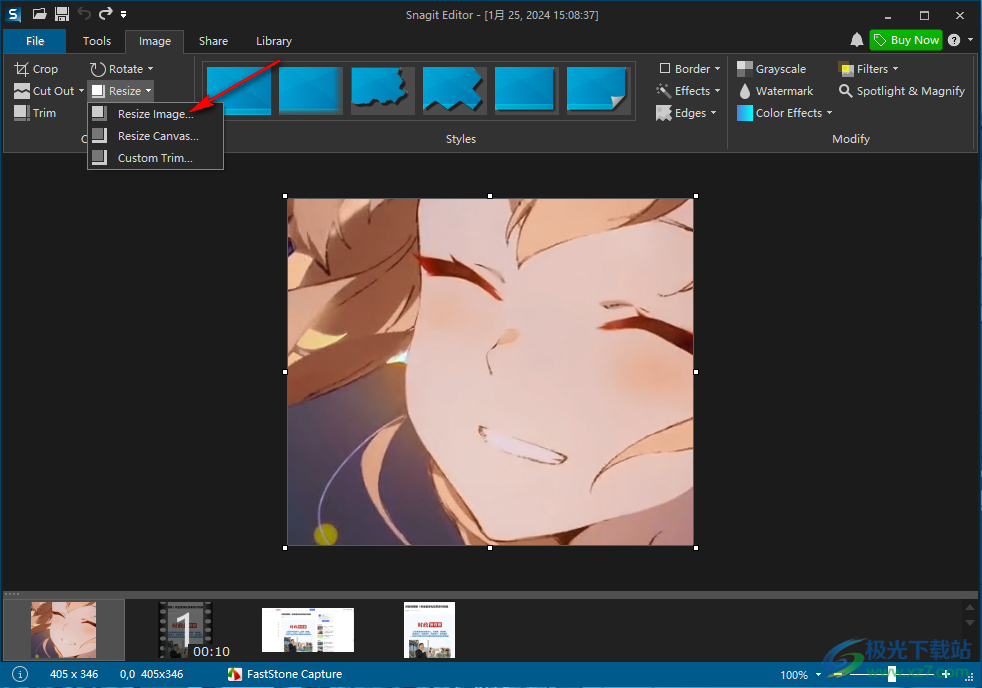Select the 00:10 video thumbnail in the tray

pos(186,630)
